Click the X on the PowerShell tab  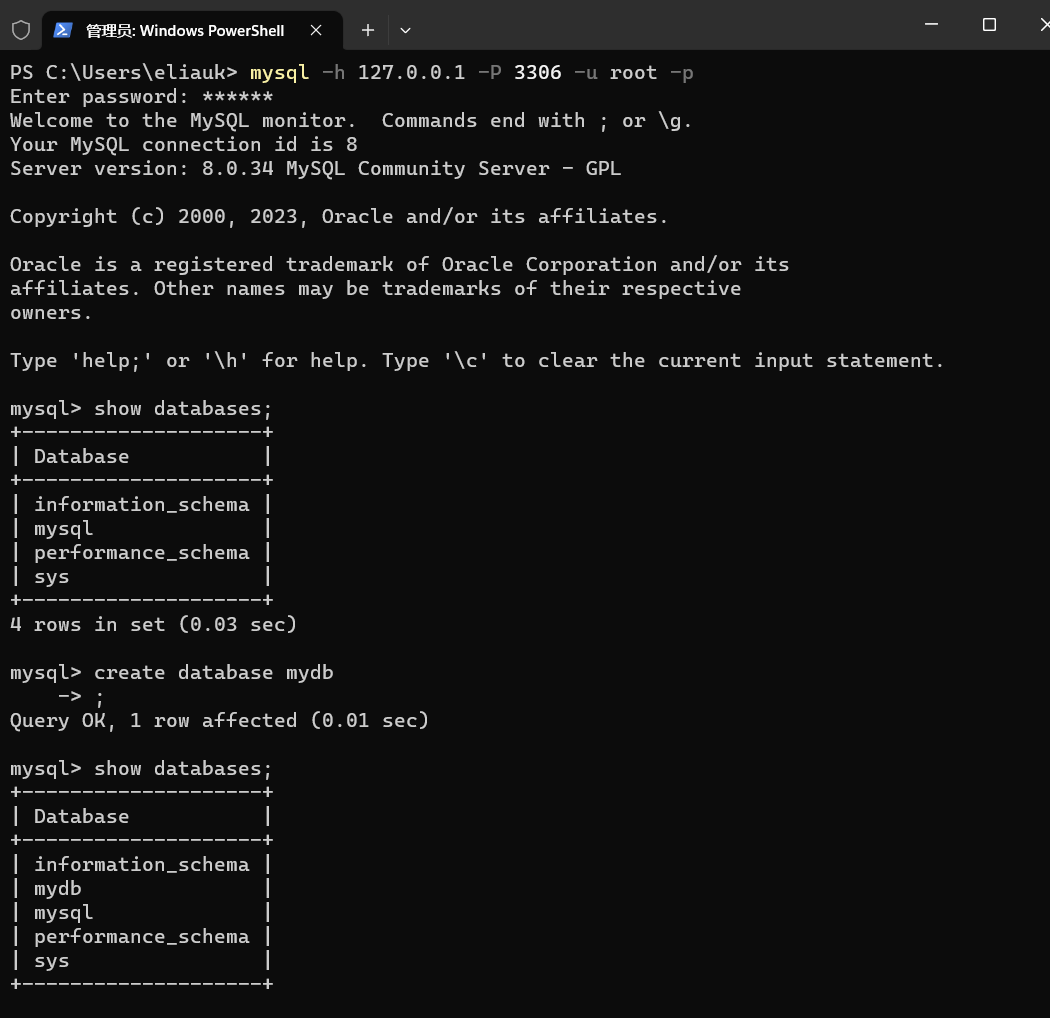click(x=317, y=30)
